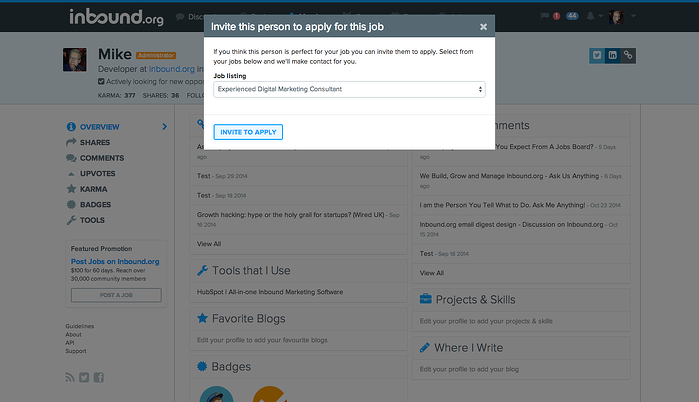The image size is (699, 402).
Task: Toggle the Actively looking for opportunities checkbox
Action: point(102,81)
